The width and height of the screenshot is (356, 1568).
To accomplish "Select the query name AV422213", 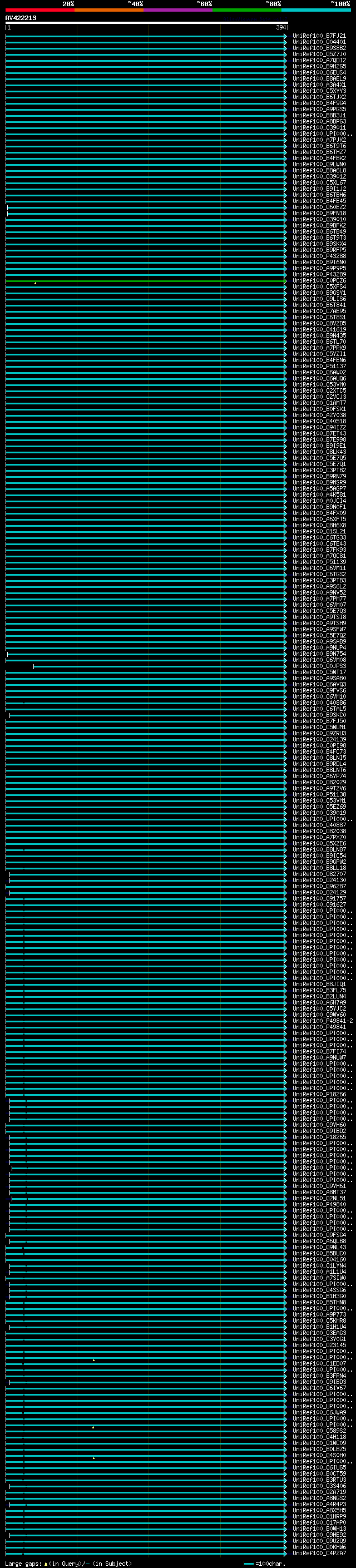I will pos(21,18).
